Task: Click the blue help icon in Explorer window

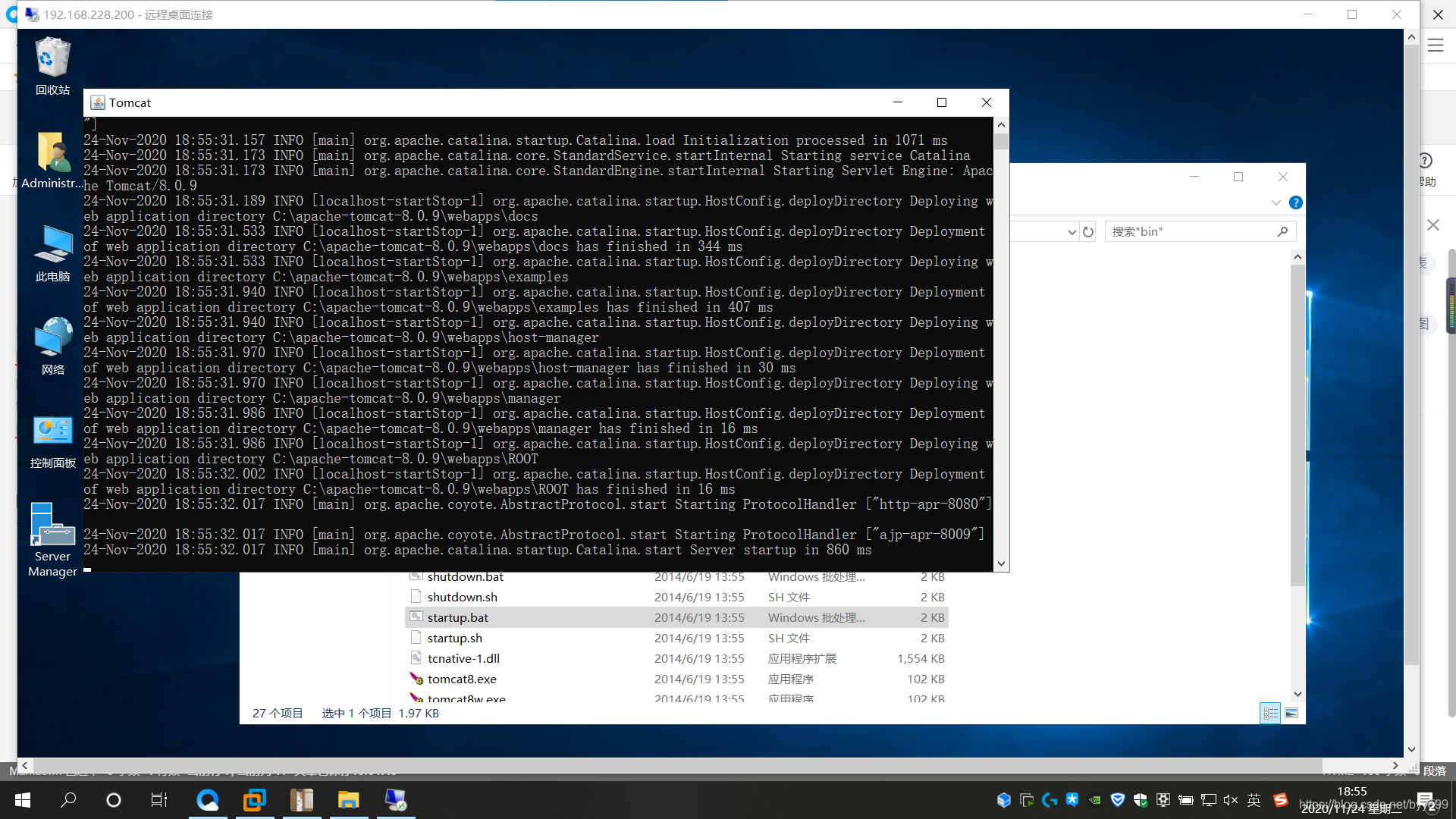Action: click(1296, 202)
